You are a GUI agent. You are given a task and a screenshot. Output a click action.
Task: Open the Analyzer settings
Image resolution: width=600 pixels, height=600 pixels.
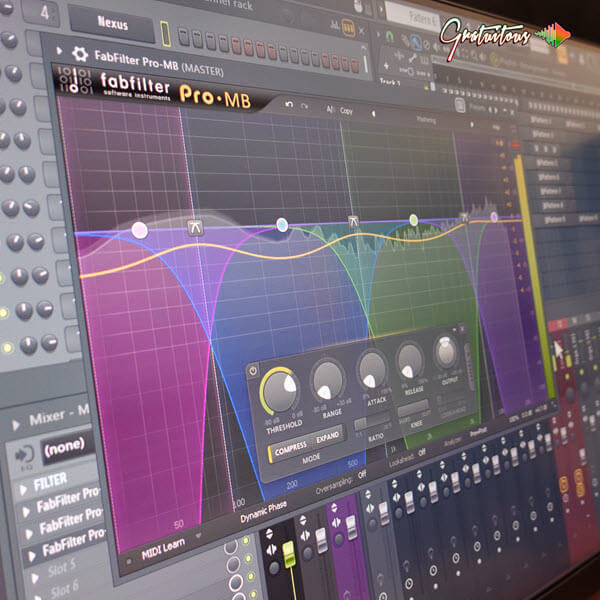coord(452,442)
